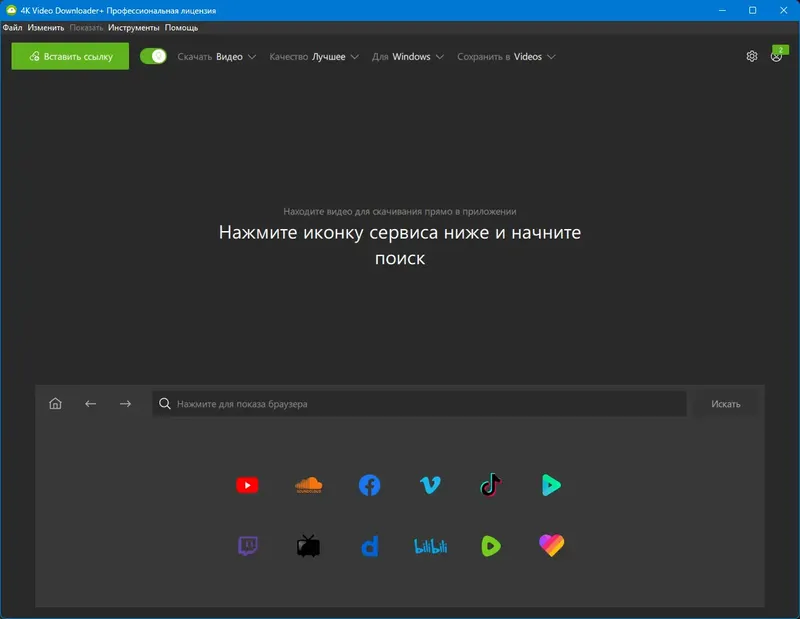Open application settings via the gear icon
Viewport: 800px width, 619px height.
(x=753, y=58)
